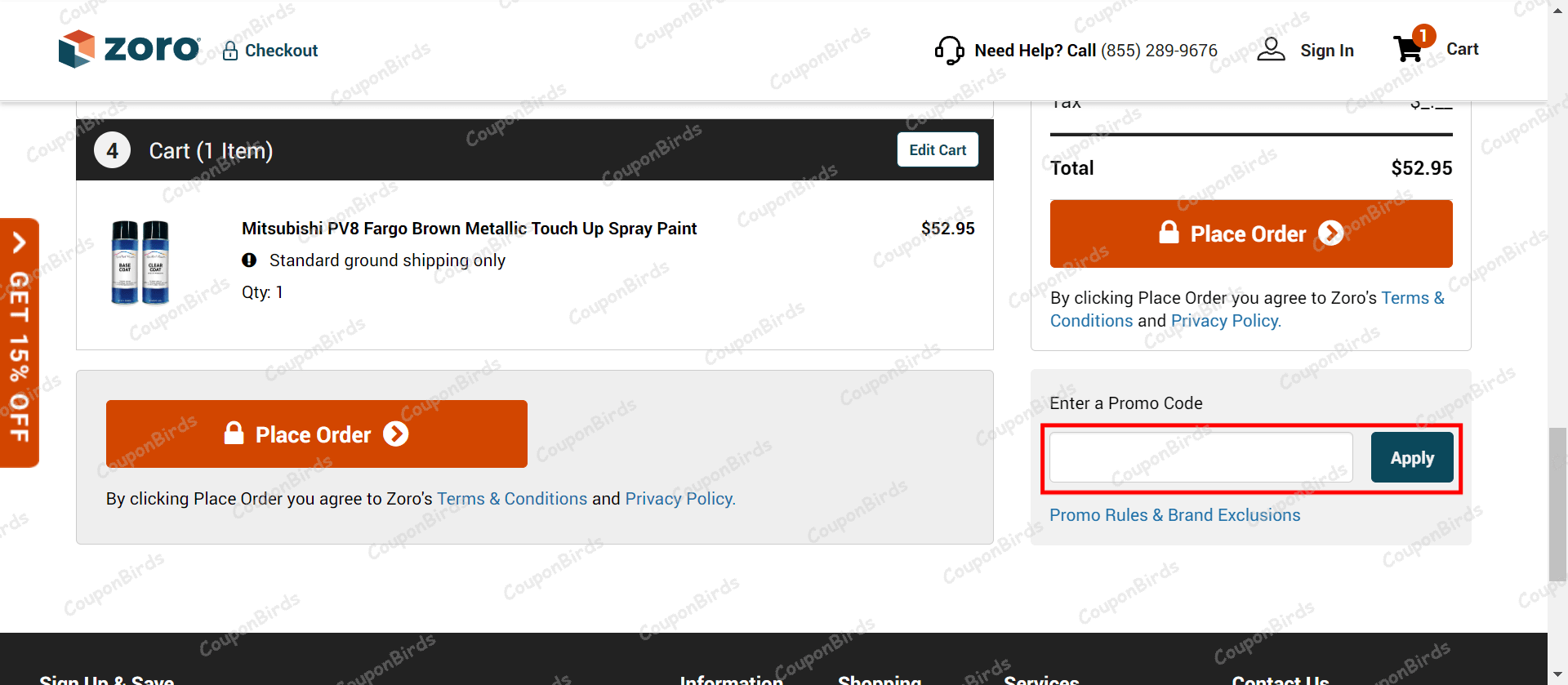Expand the Get 15% Off side tab
1568x685 pixels.
tap(20, 343)
